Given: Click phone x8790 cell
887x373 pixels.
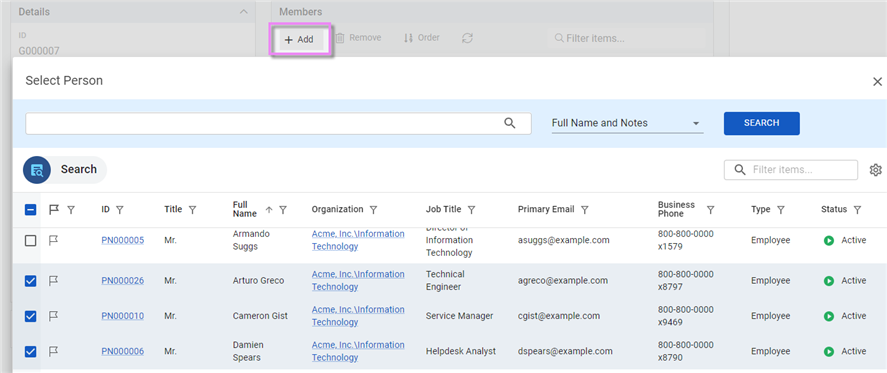Looking at the screenshot, I should click(686, 351).
